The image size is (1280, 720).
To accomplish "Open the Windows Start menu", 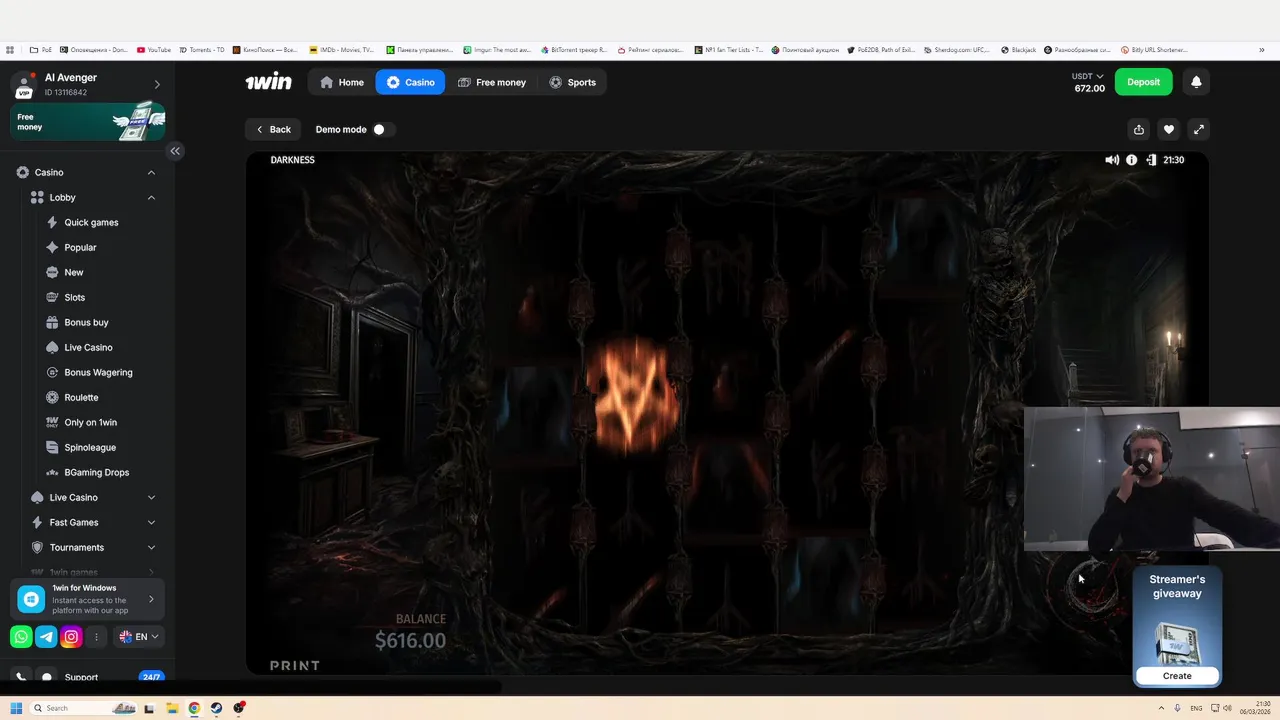I will click(x=16, y=708).
